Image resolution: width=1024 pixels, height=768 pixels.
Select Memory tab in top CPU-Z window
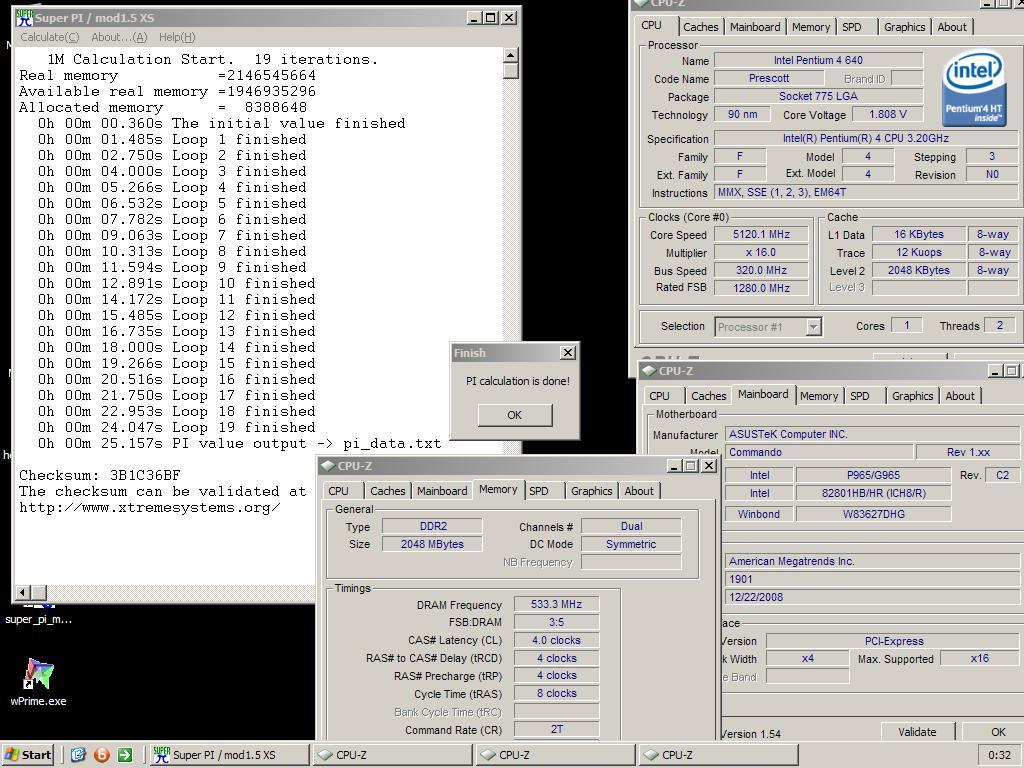coord(810,27)
